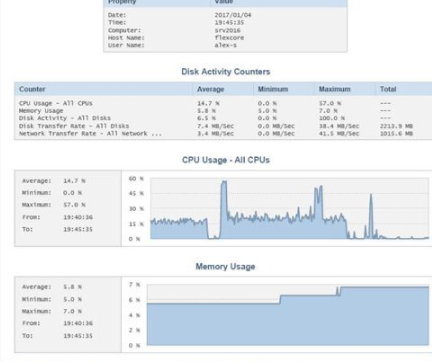Click the Maximum 7.0 % in Memory panel
Viewport: 432px width, 362px height.
pos(72,311)
